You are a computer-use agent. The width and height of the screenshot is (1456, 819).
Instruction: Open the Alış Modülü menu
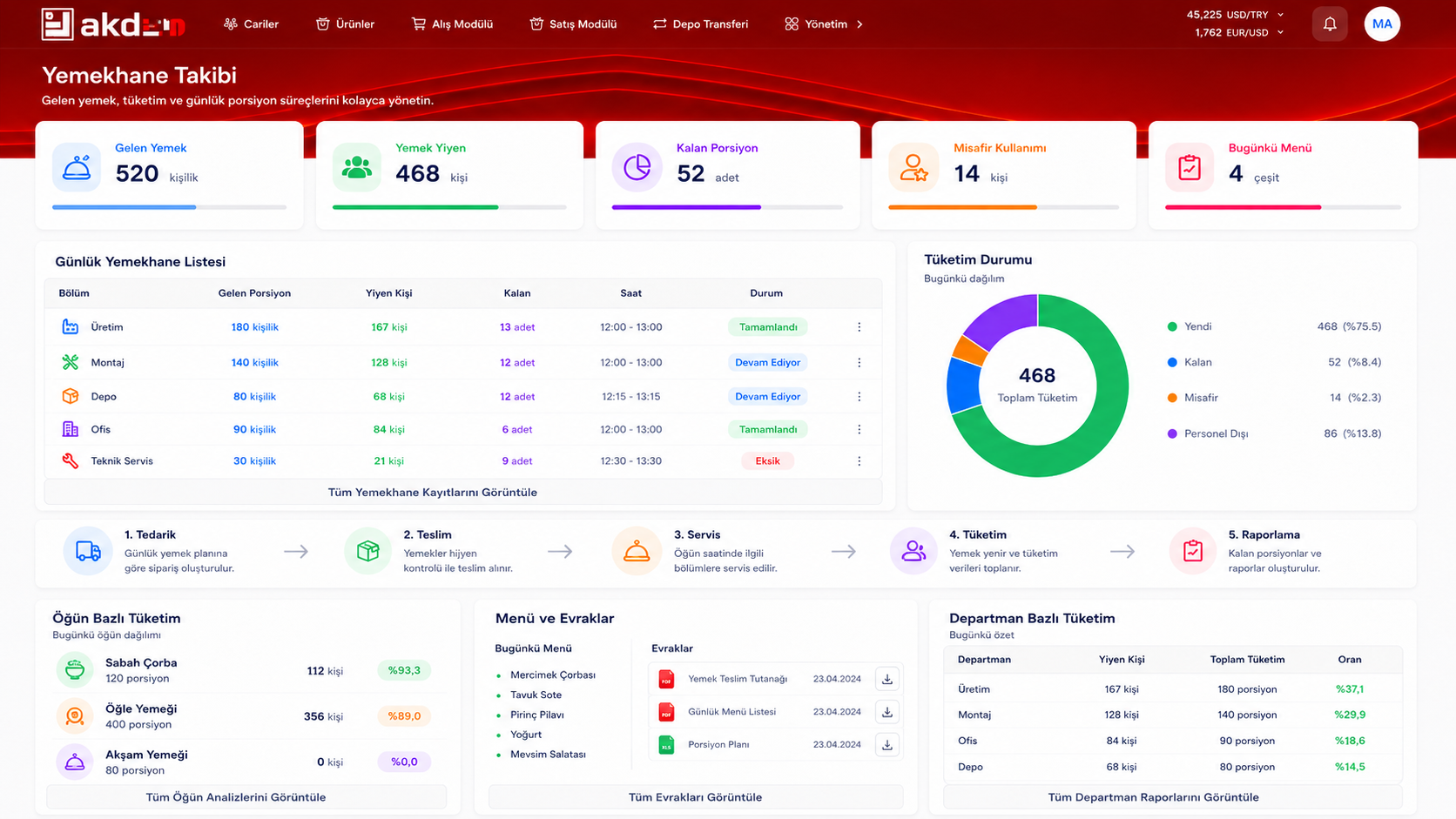point(452,24)
